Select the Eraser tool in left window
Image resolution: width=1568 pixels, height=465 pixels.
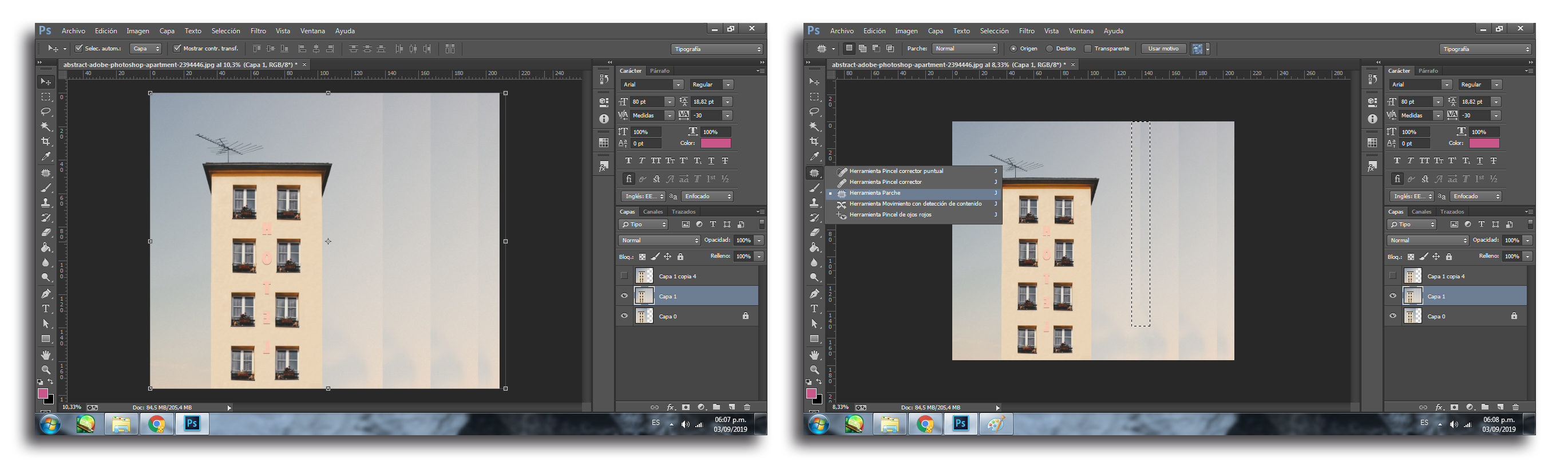tap(46, 232)
